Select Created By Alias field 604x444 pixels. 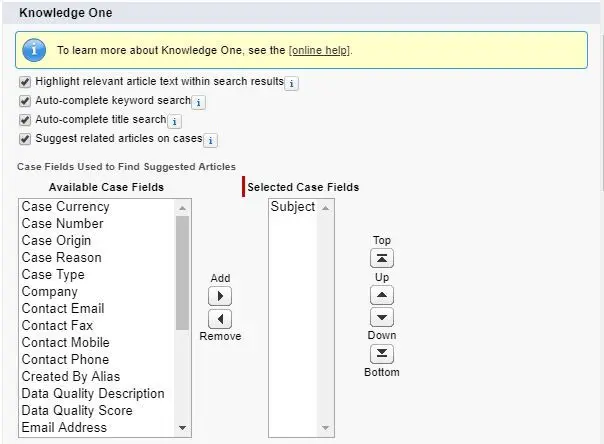(x=97, y=376)
